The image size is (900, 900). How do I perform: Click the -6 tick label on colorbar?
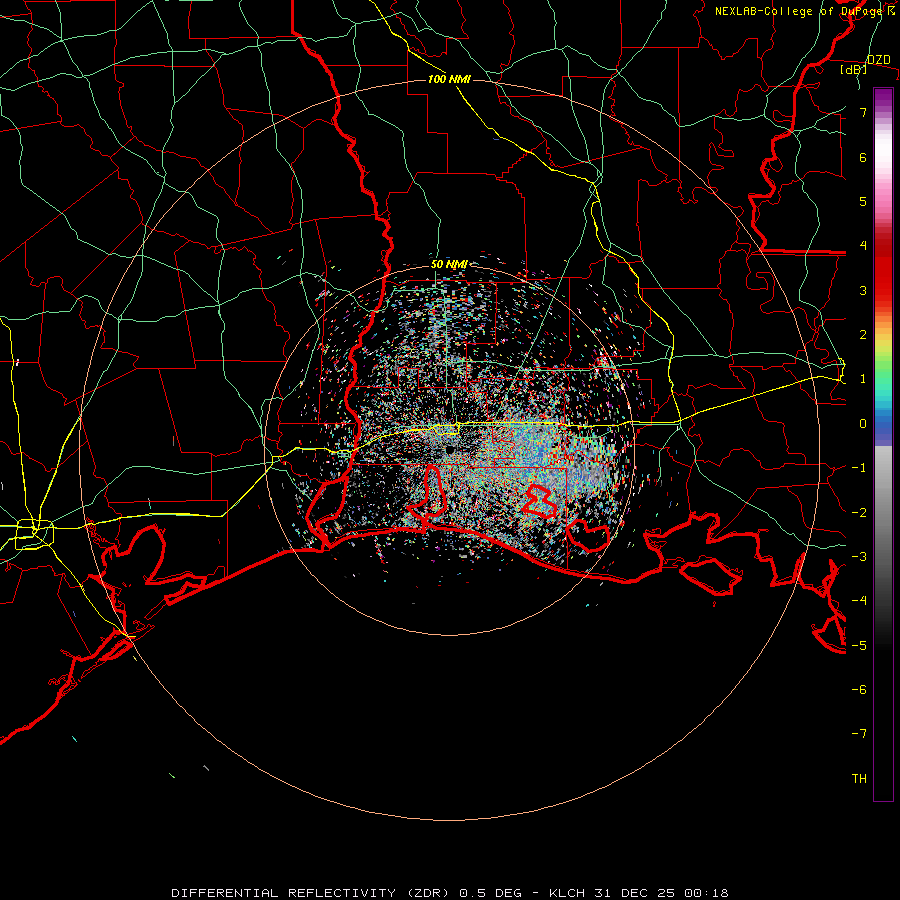(x=859, y=689)
